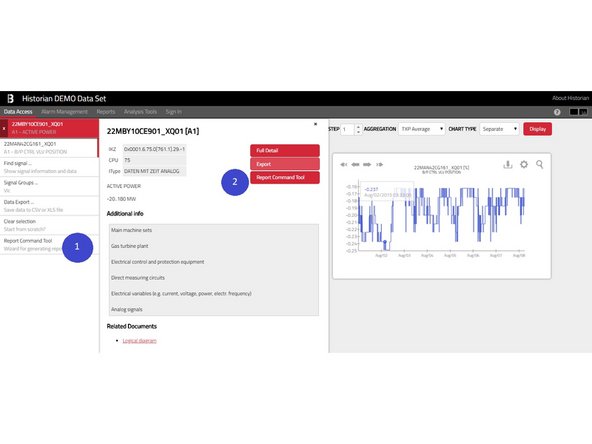The width and height of the screenshot is (592, 444).
Task: Click the STEP number input field
Action: point(348,129)
